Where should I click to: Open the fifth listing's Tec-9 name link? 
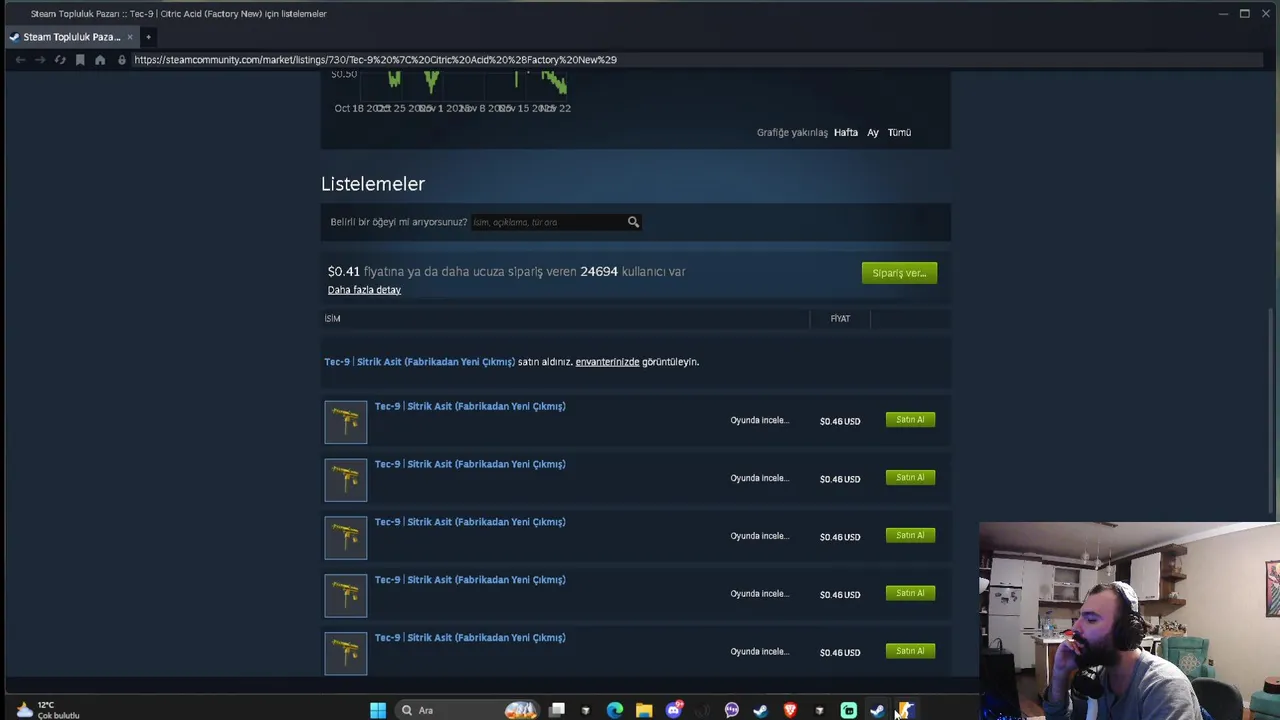tap(470, 638)
